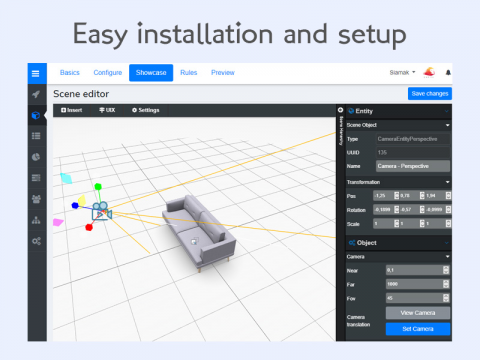Adjust the Fov stepper arrows
This screenshot has width=480, height=360.
tap(446, 298)
